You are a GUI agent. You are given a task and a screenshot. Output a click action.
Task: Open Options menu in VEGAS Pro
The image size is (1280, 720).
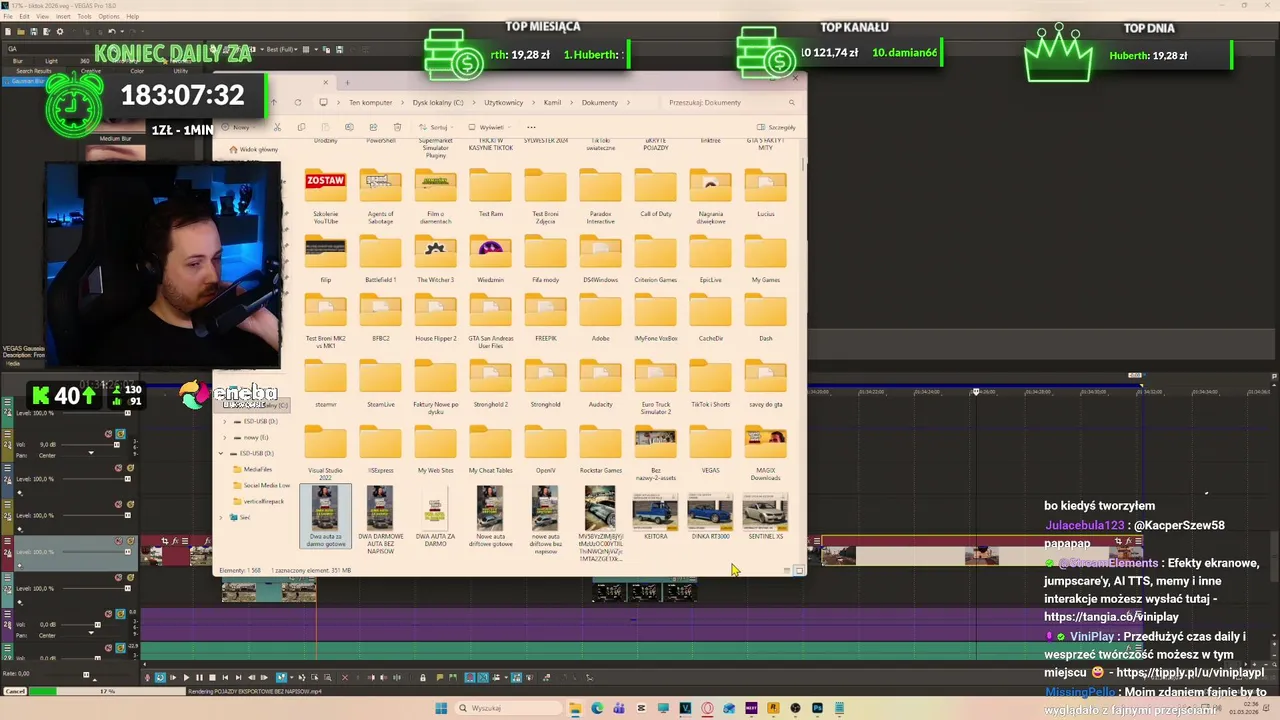(x=109, y=16)
